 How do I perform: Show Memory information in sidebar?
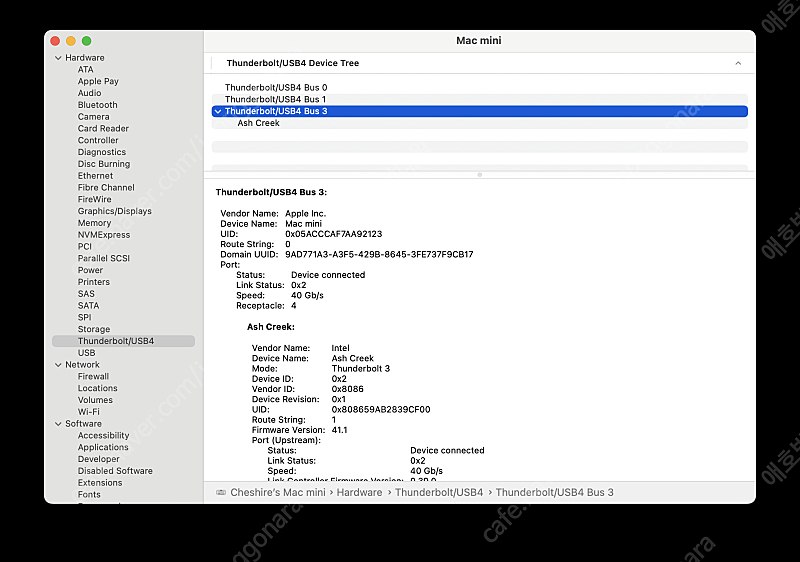94,223
